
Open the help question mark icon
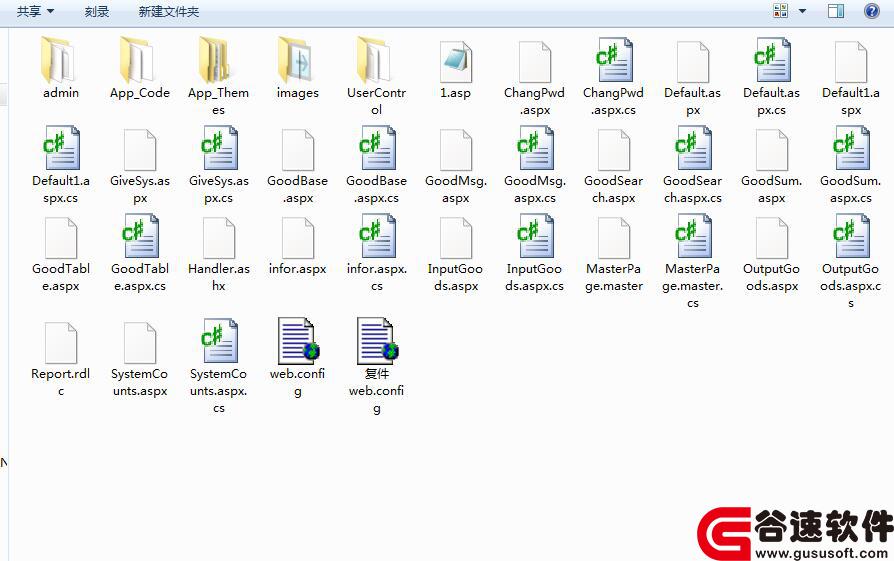coord(871,10)
